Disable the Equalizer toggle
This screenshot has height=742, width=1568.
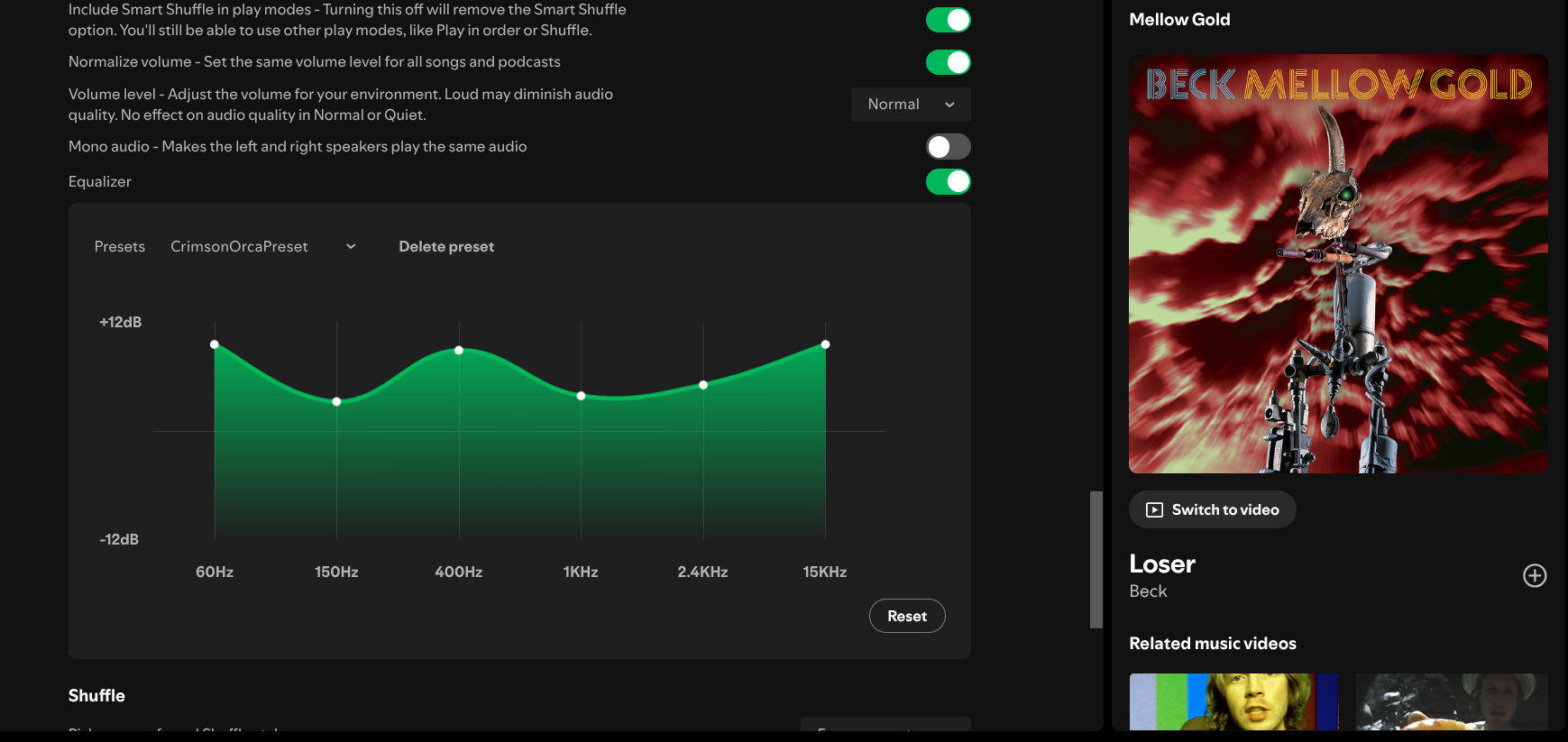(948, 181)
